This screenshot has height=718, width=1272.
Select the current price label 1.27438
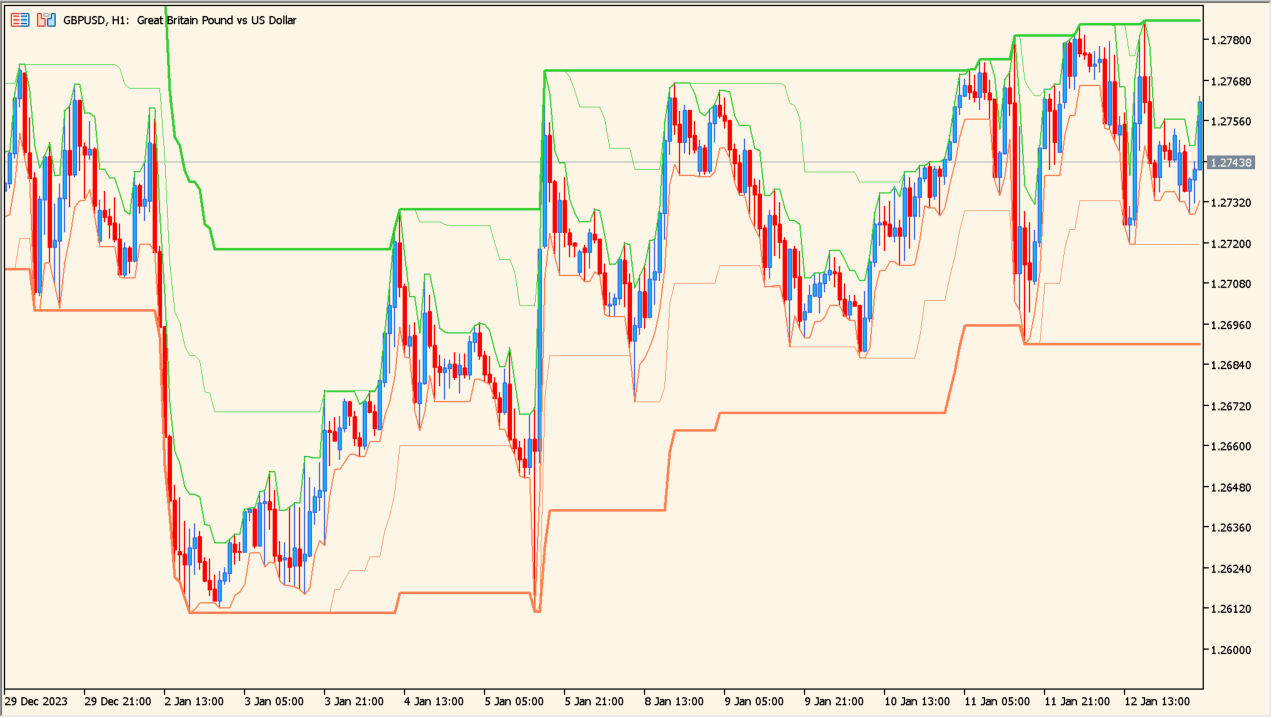1231,162
